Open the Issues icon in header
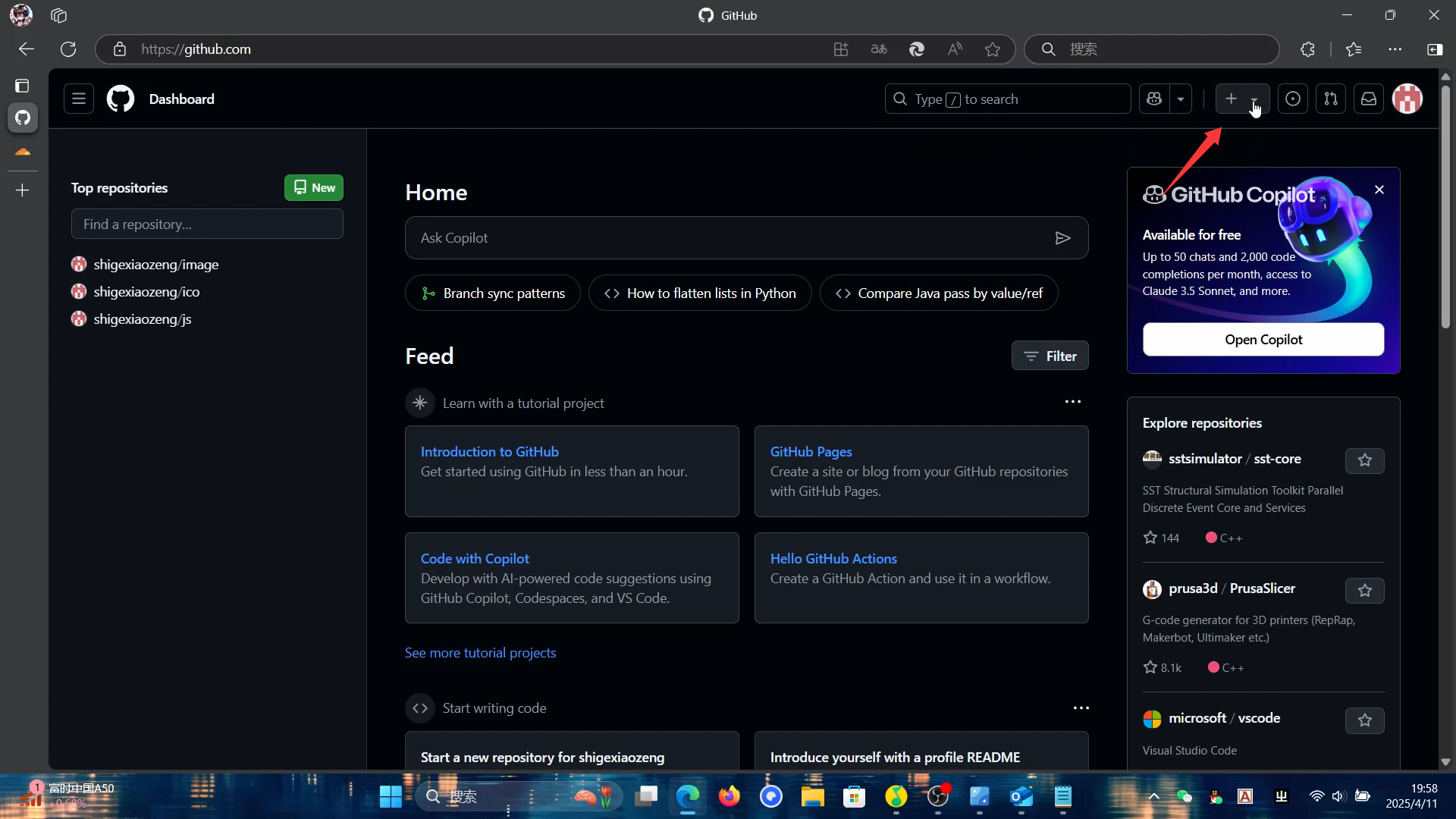Image resolution: width=1456 pixels, height=819 pixels. [x=1293, y=99]
